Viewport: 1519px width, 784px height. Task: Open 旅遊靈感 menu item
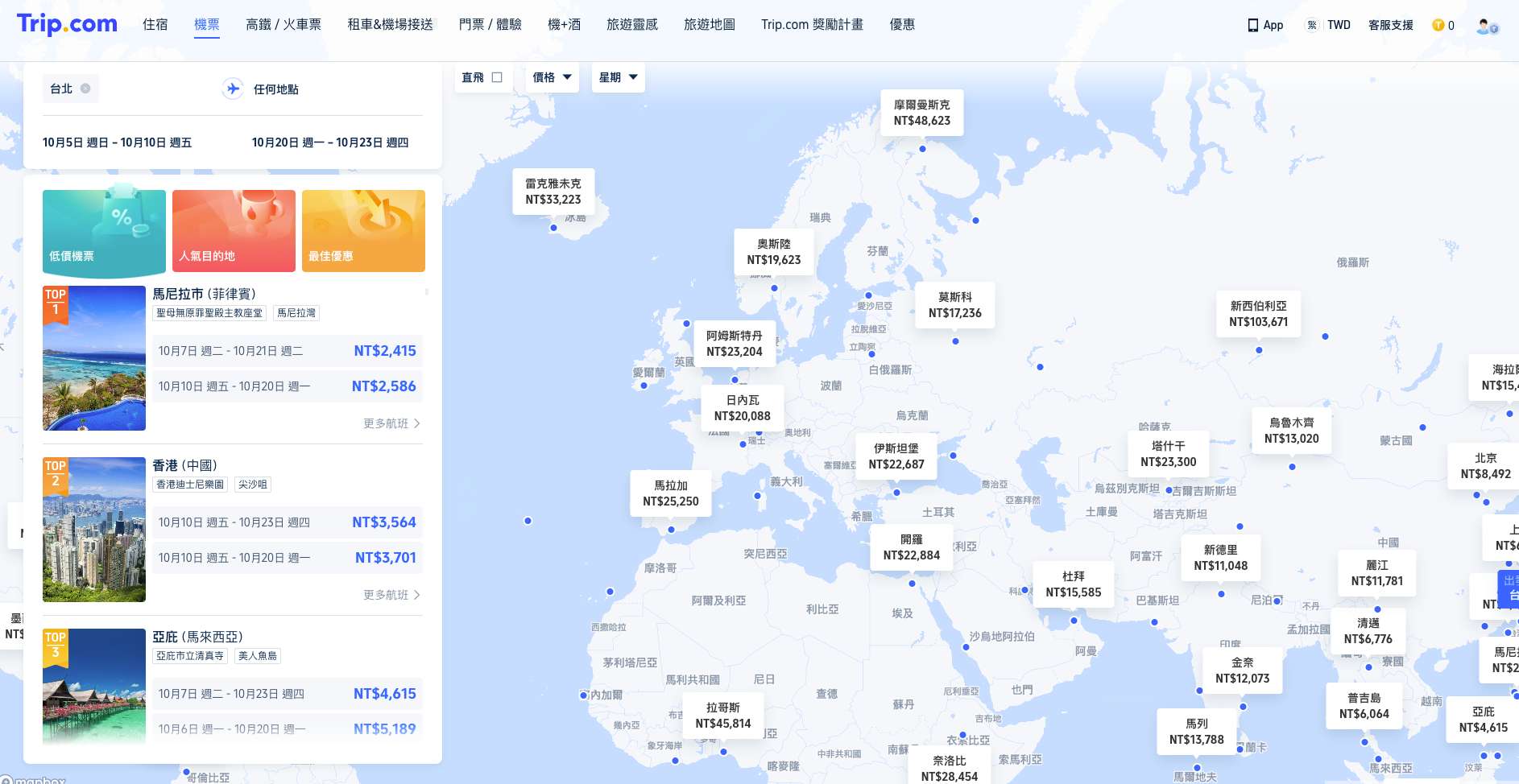click(x=632, y=24)
